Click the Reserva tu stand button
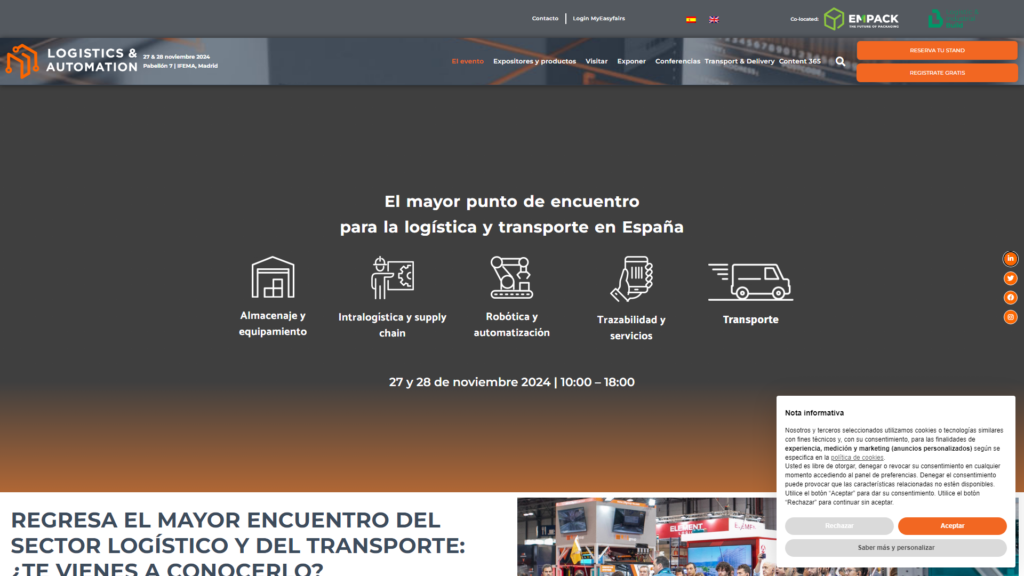The width and height of the screenshot is (1024, 576). (x=936, y=50)
